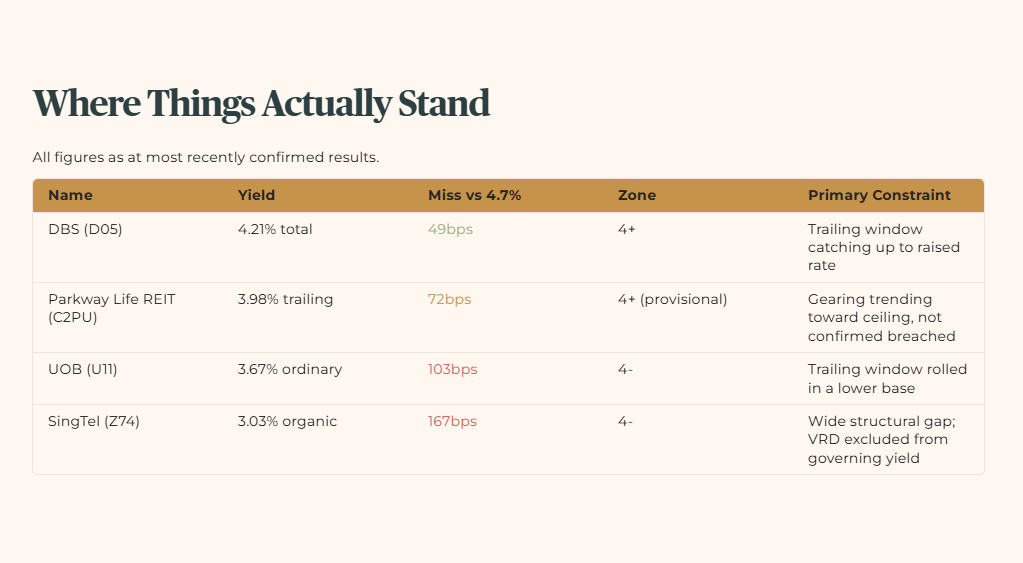The height and width of the screenshot is (563, 1023).
Task: Select the '4+ (provisional)' zone cell
Action: [x=672, y=299]
